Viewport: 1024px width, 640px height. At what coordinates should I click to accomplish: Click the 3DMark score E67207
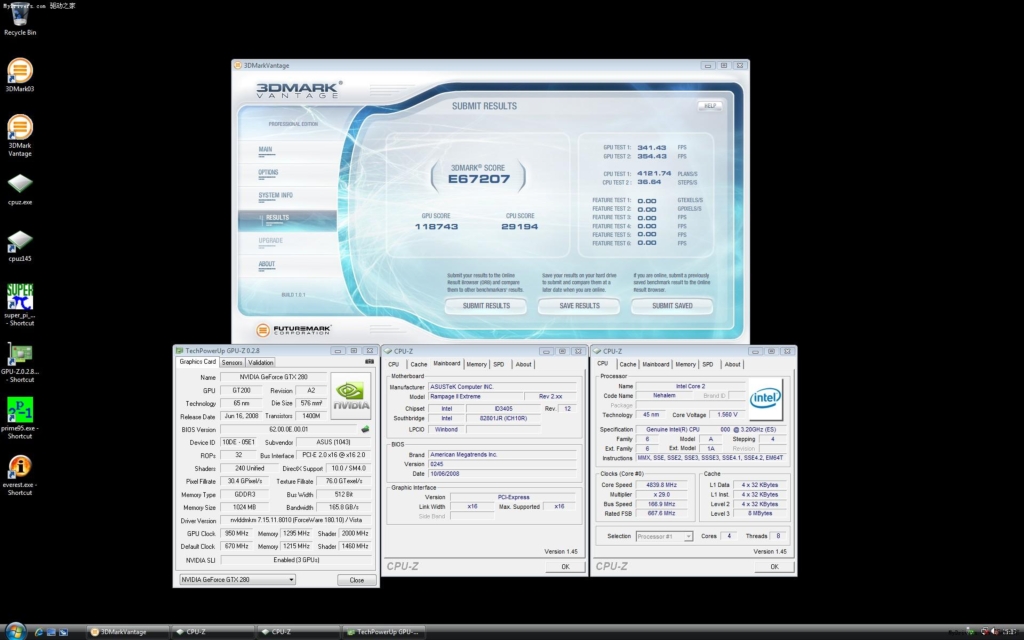(x=479, y=179)
